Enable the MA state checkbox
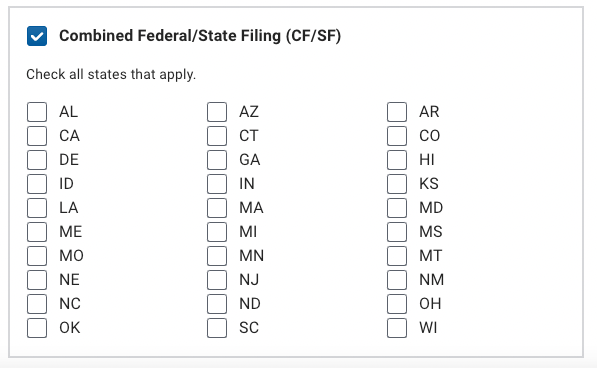597x368 pixels. pyautogui.click(x=217, y=208)
